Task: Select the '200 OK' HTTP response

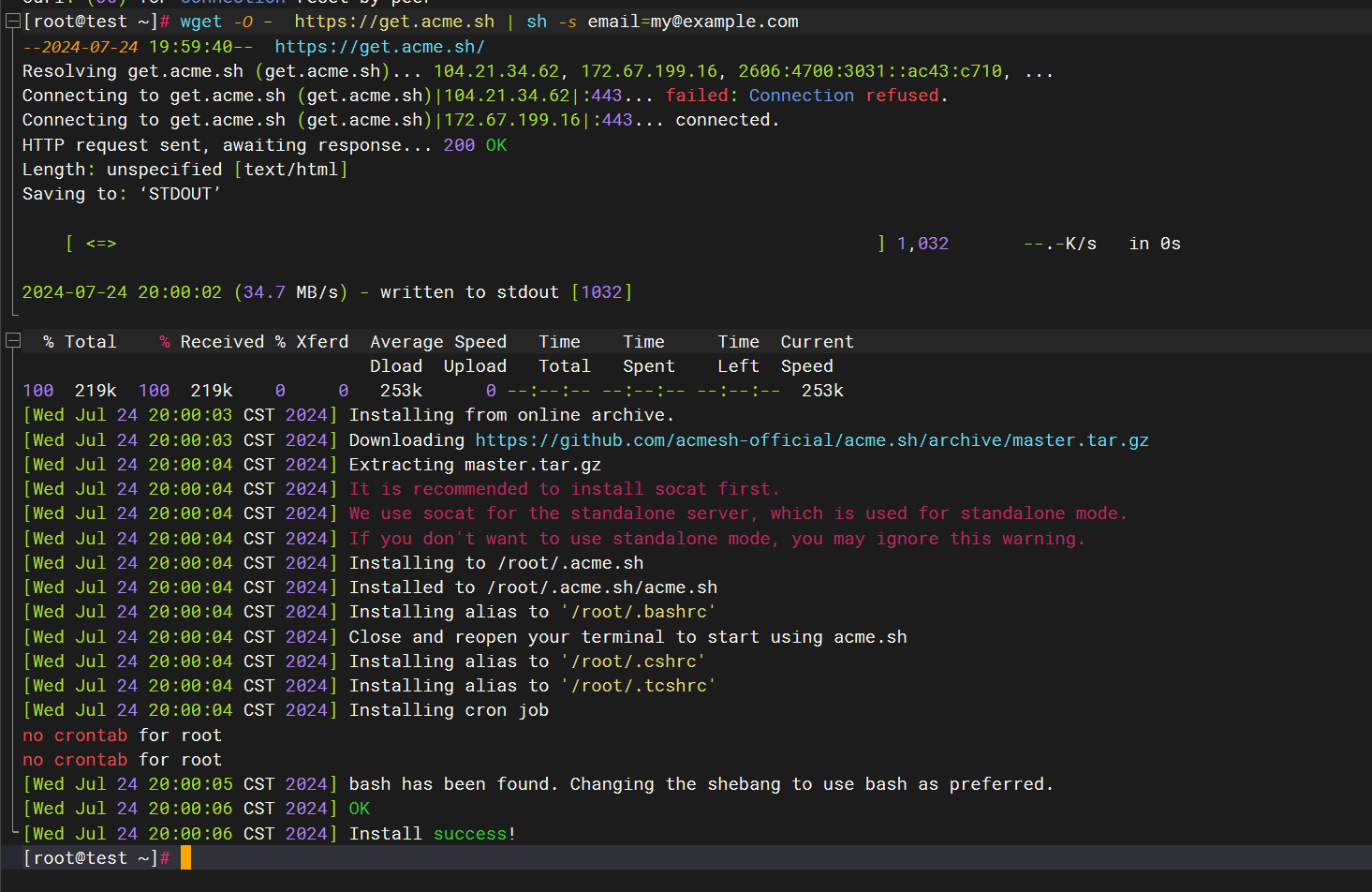Action: point(475,145)
